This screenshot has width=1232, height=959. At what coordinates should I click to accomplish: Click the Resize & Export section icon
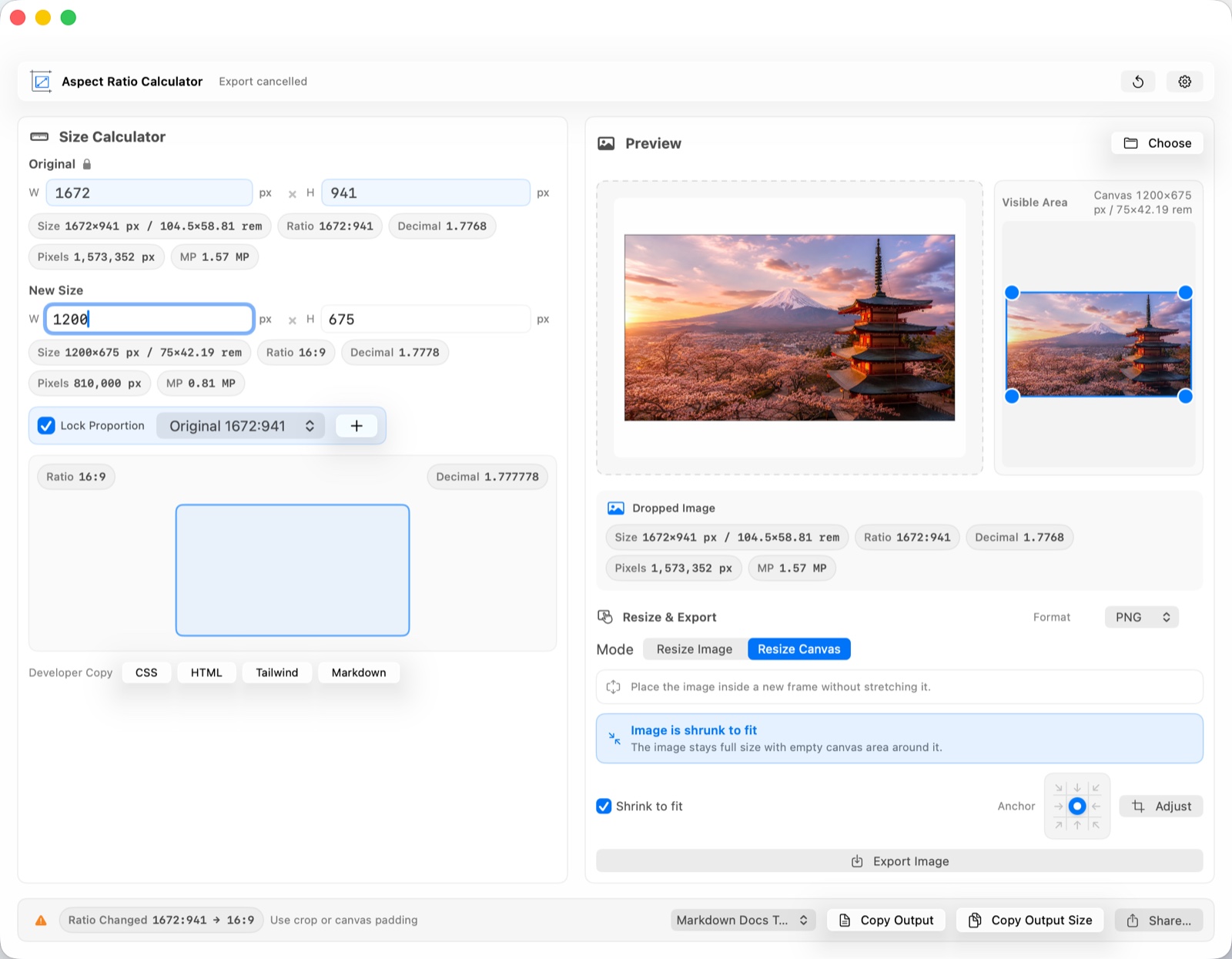[605, 617]
